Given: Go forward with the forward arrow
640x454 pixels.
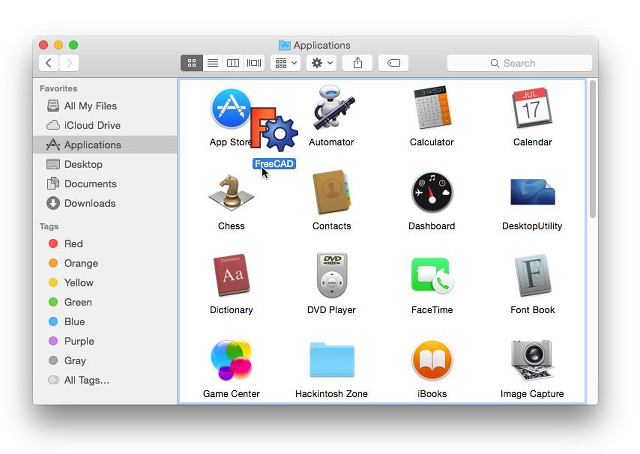Looking at the screenshot, I should tap(69, 63).
